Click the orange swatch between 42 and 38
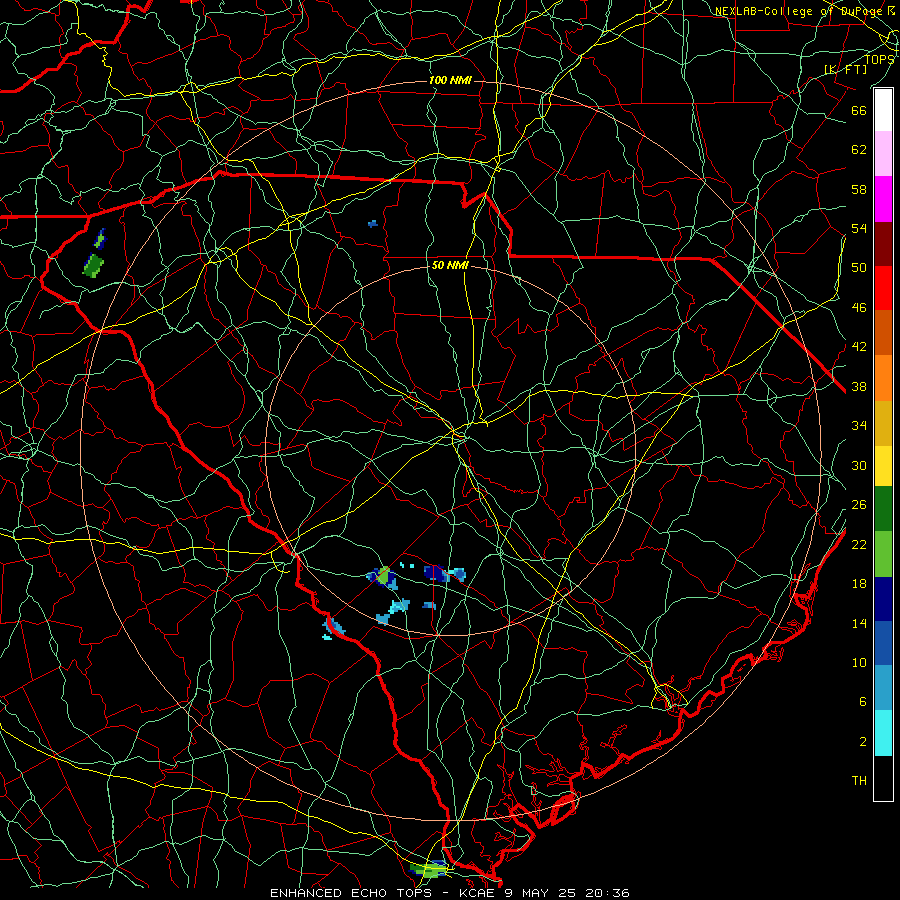The height and width of the screenshot is (900, 900). (x=883, y=377)
